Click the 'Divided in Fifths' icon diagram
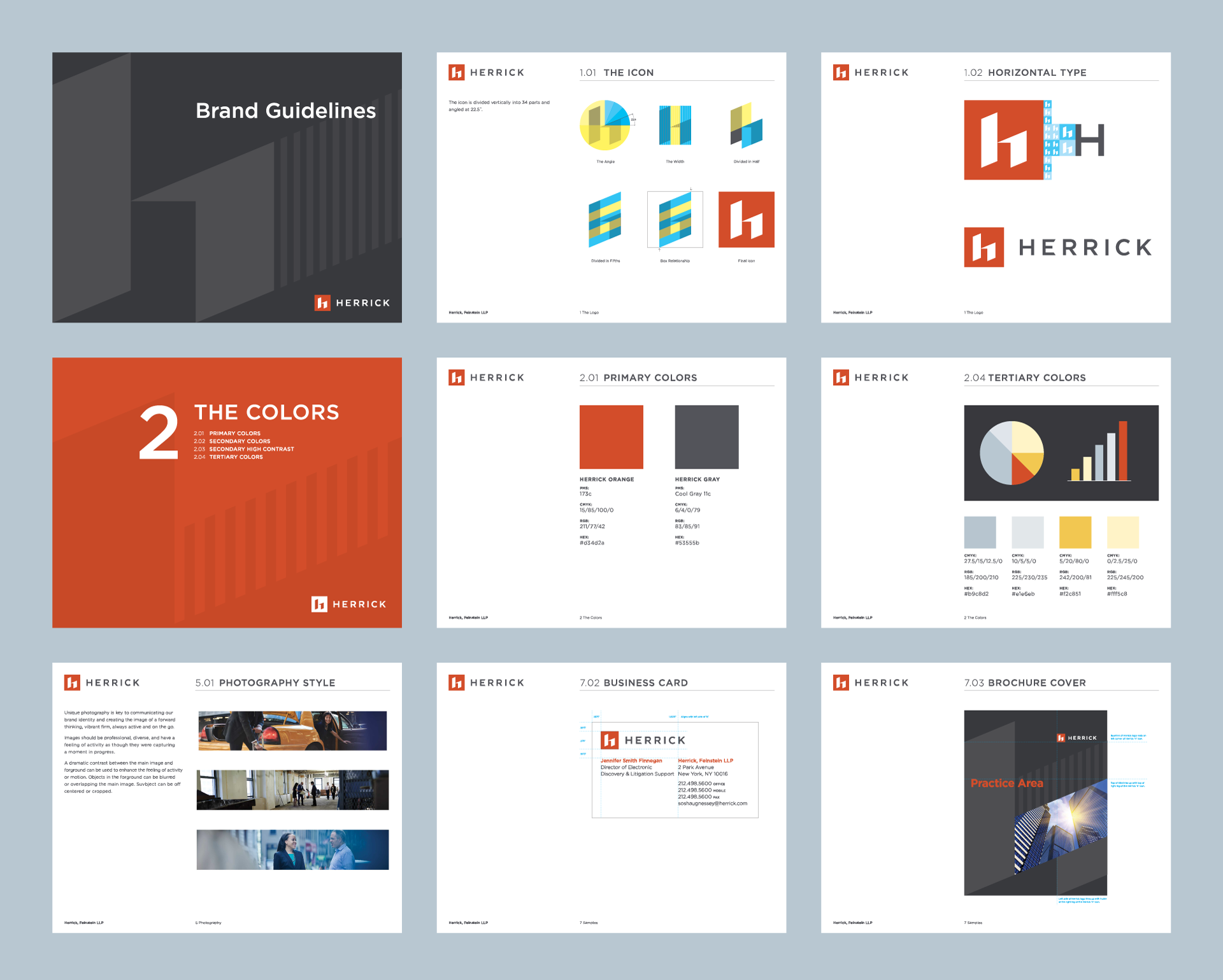 (x=604, y=220)
